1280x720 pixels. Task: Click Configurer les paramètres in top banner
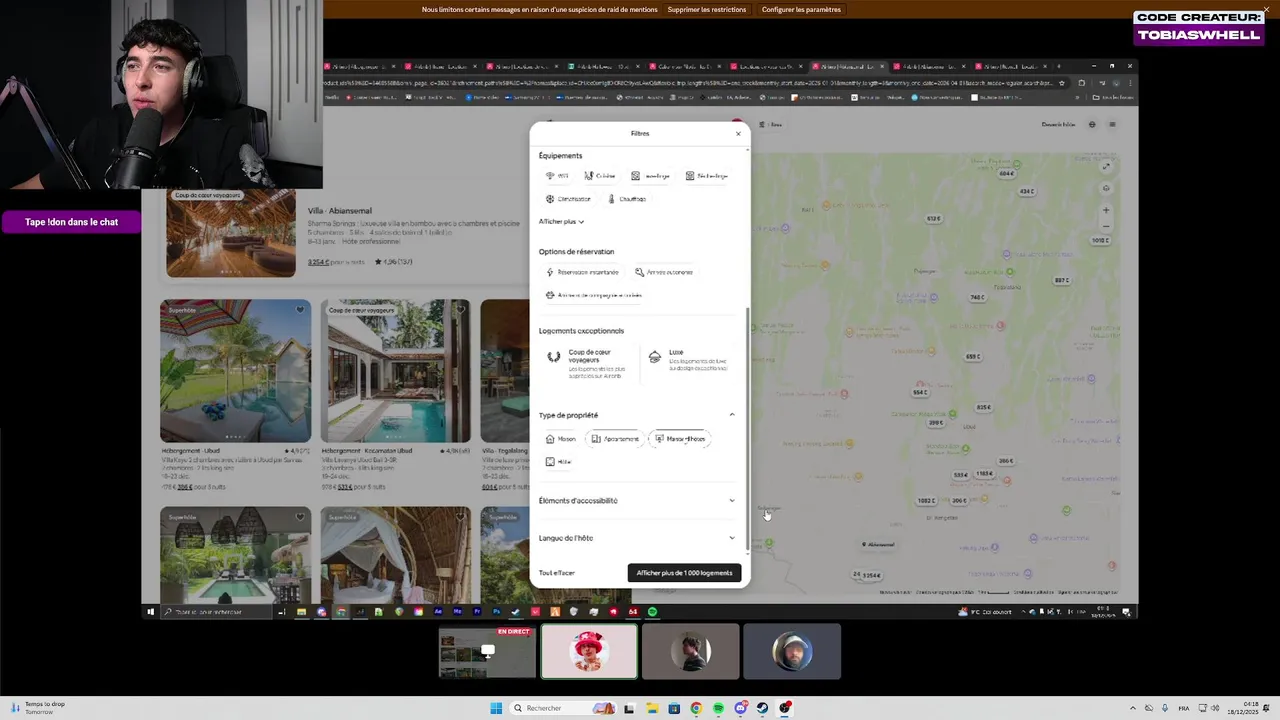[801, 10]
